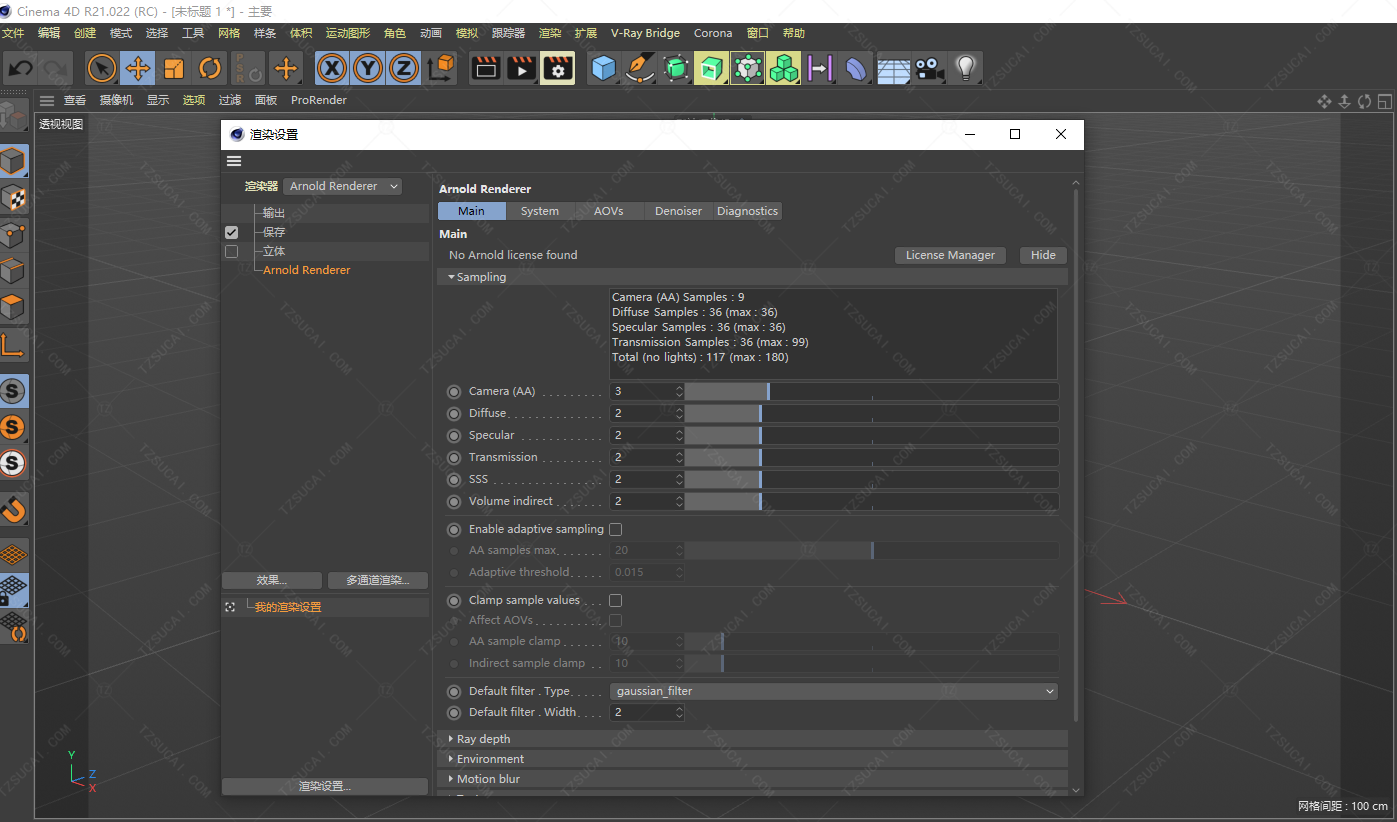Screen dimensions: 1397x822
Task: Open Edit Render Settings toolbar icon
Action: 558,69
